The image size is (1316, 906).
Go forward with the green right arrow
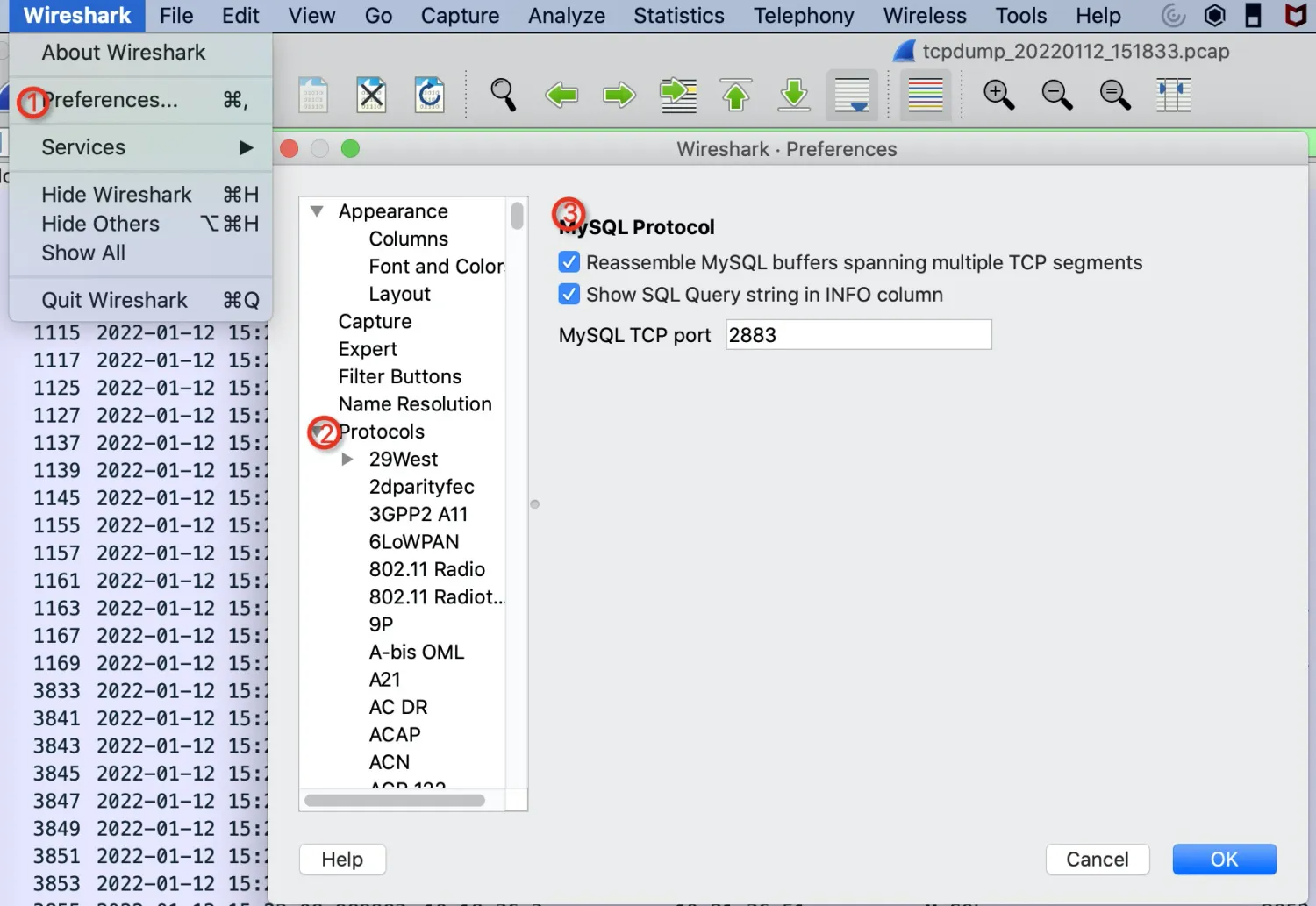[x=619, y=95]
